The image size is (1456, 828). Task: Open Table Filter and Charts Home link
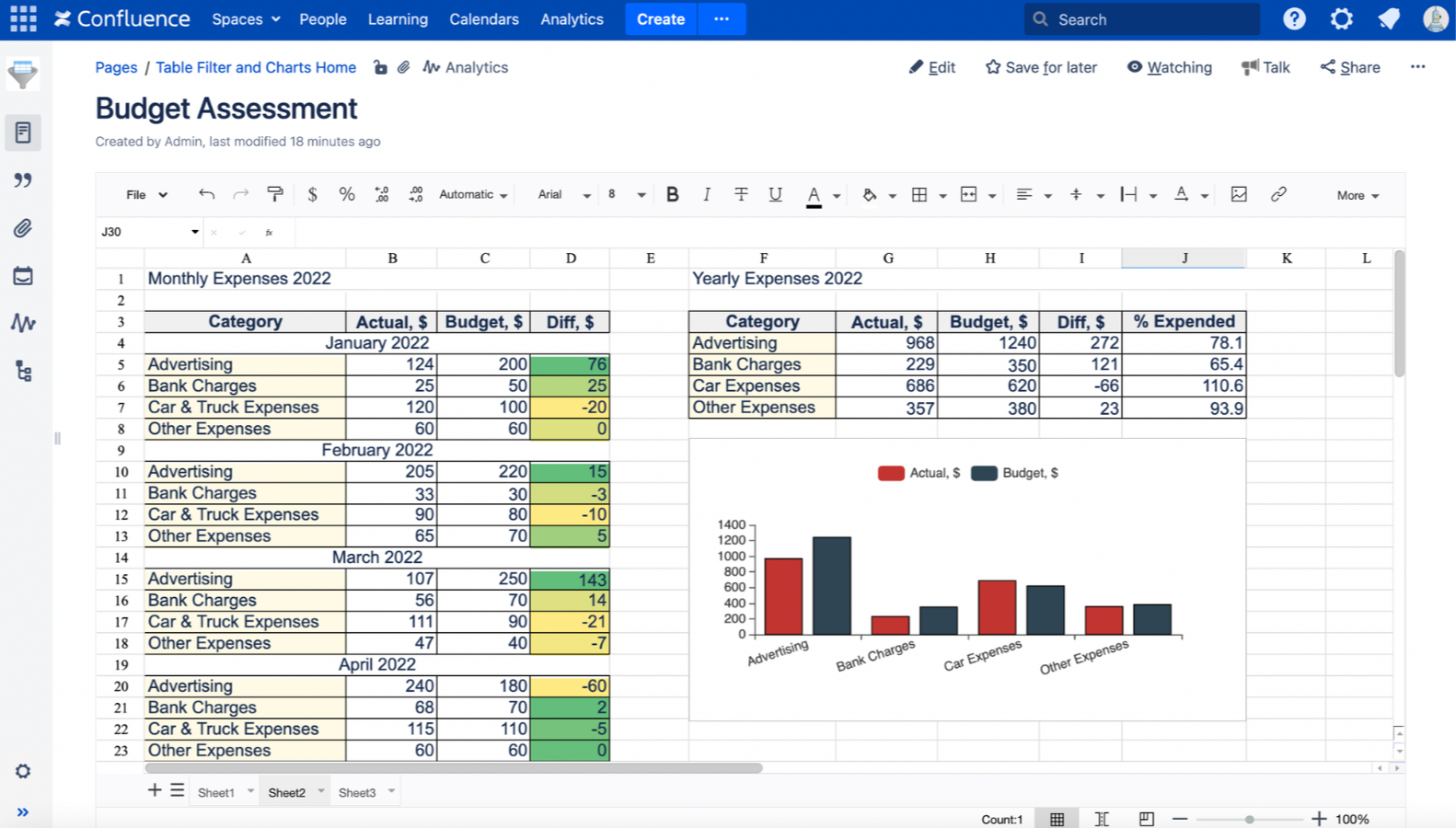[x=256, y=67]
